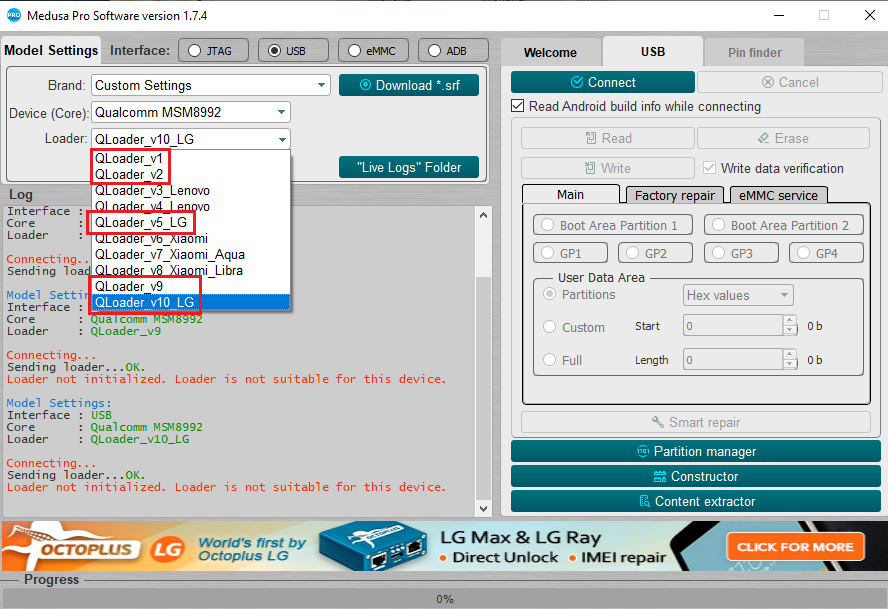Viewport: 888px width, 609px height.
Task: Switch to the Main sub-tab
Action: point(570,194)
